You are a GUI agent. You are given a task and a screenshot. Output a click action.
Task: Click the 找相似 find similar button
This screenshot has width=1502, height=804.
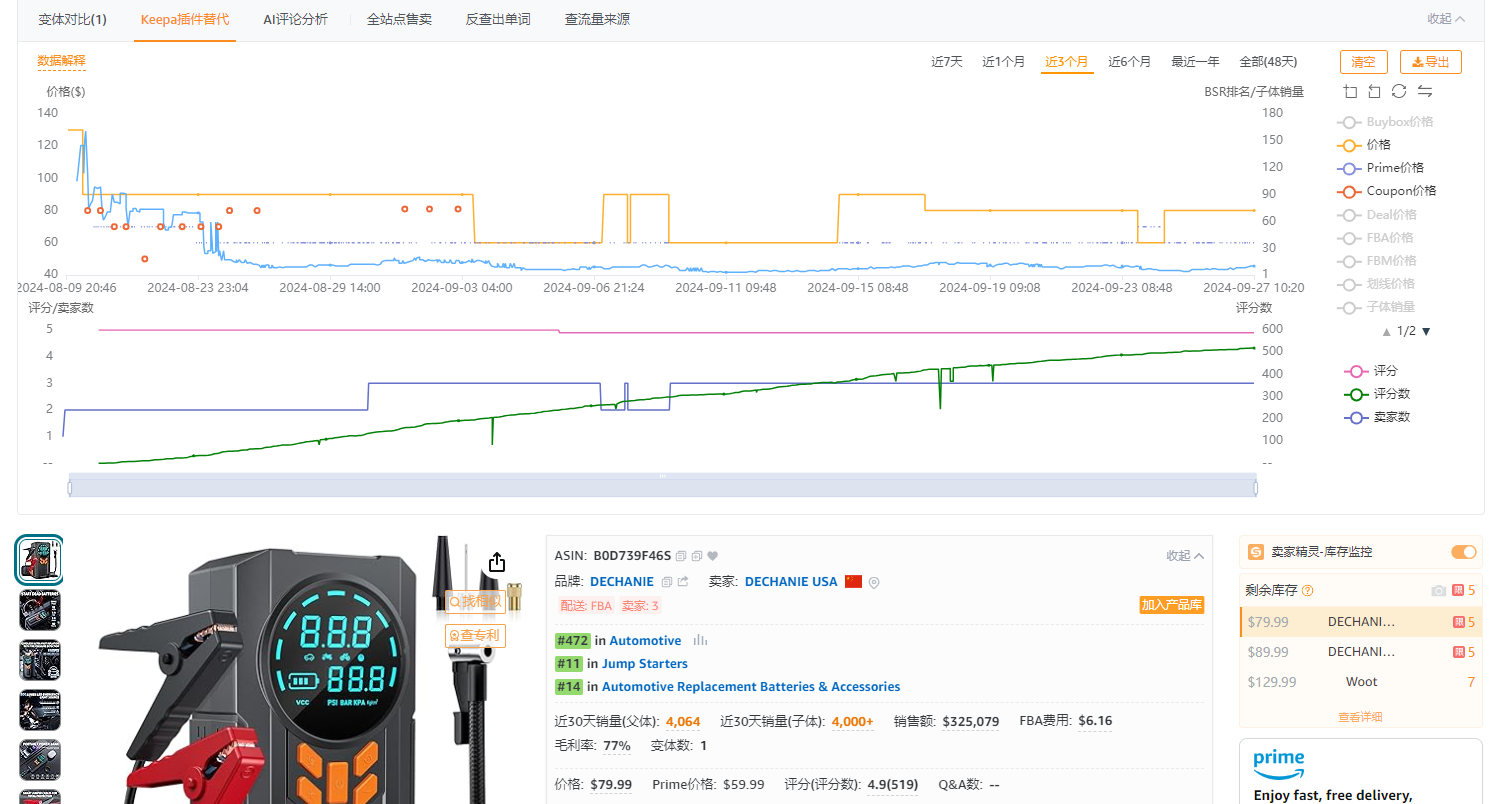tap(475, 601)
